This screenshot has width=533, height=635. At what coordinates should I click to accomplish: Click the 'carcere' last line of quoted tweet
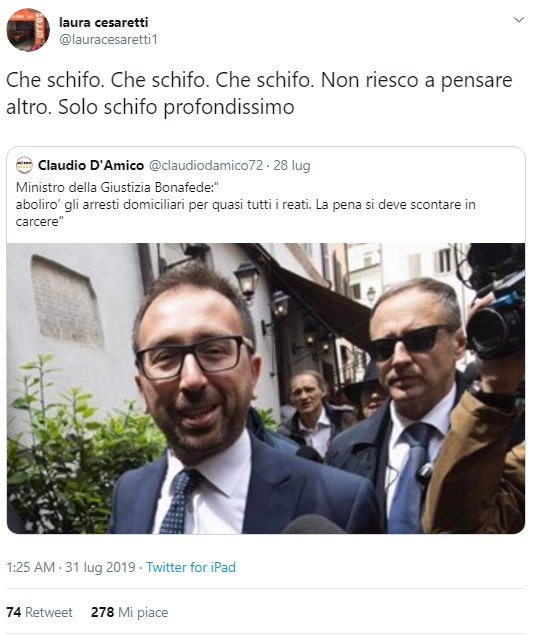(40, 222)
